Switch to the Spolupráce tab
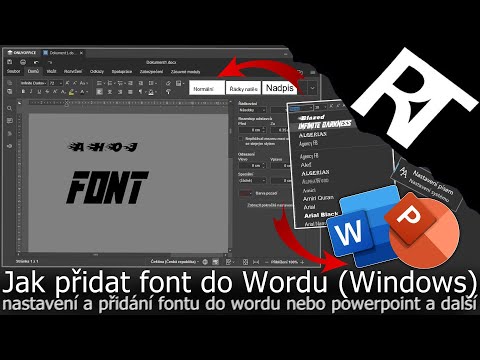The width and height of the screenshot is (480, 360). click(122, 71)
